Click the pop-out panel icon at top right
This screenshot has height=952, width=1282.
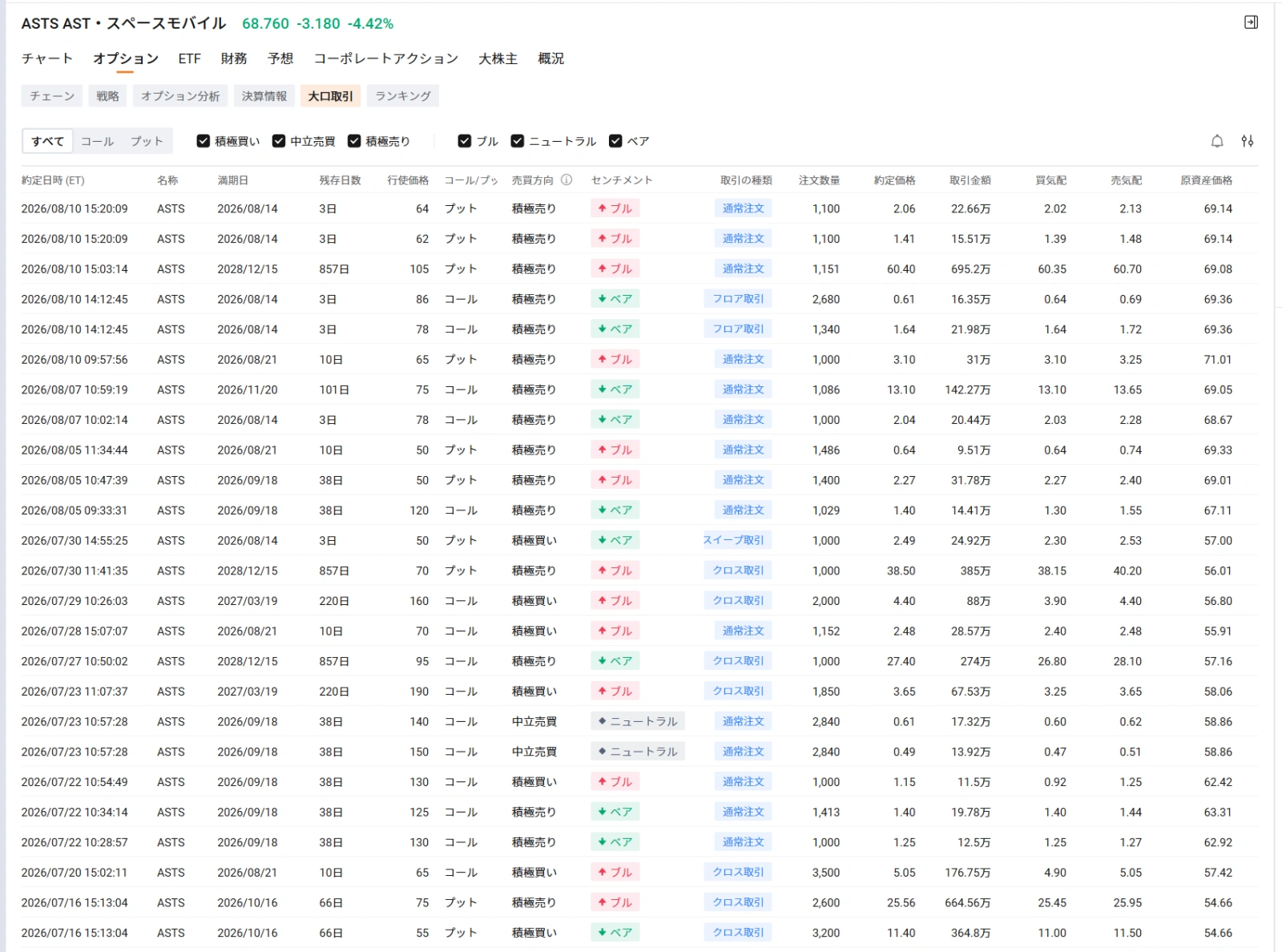[1251, 22]
